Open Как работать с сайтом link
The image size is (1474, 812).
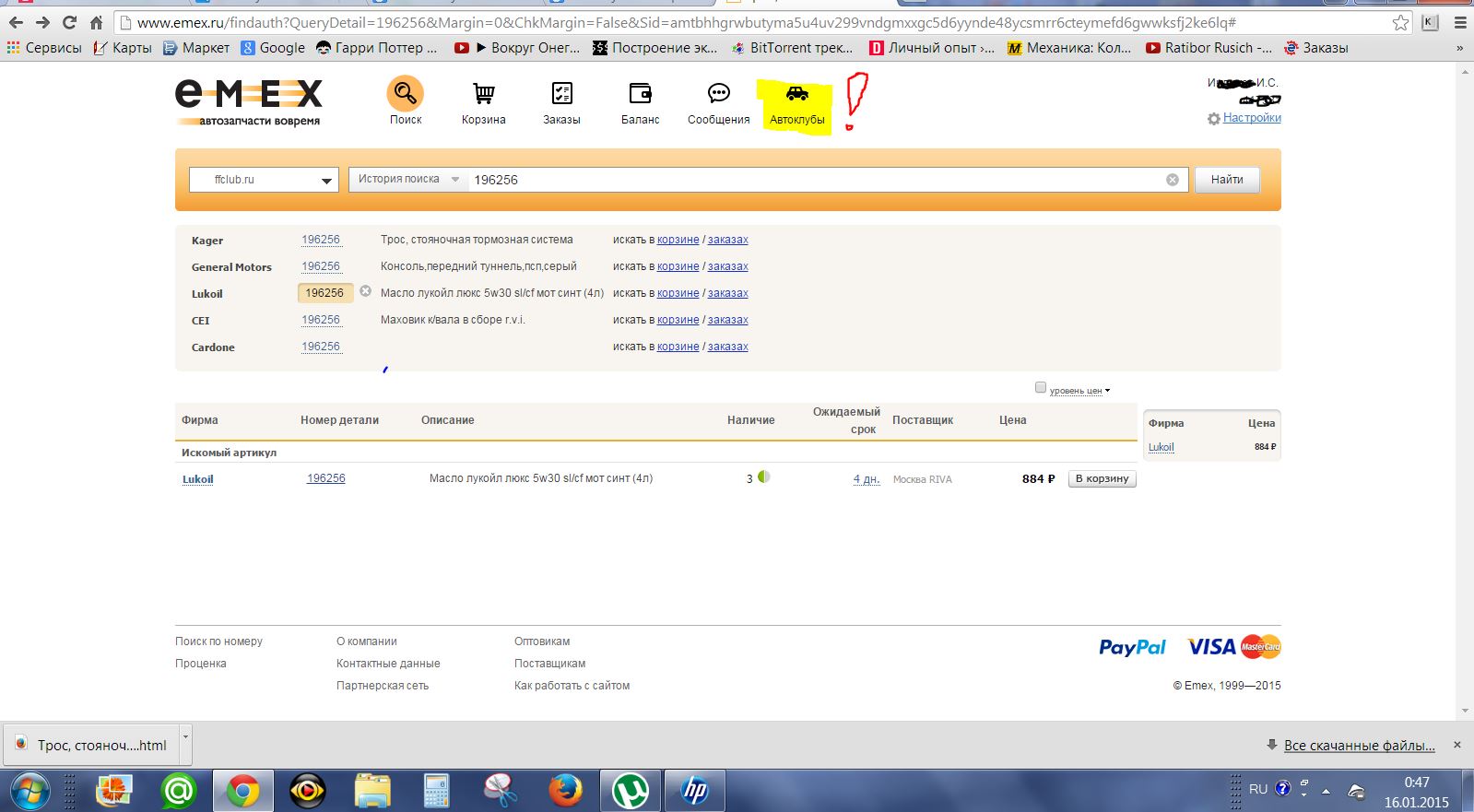tap(572, 686)
